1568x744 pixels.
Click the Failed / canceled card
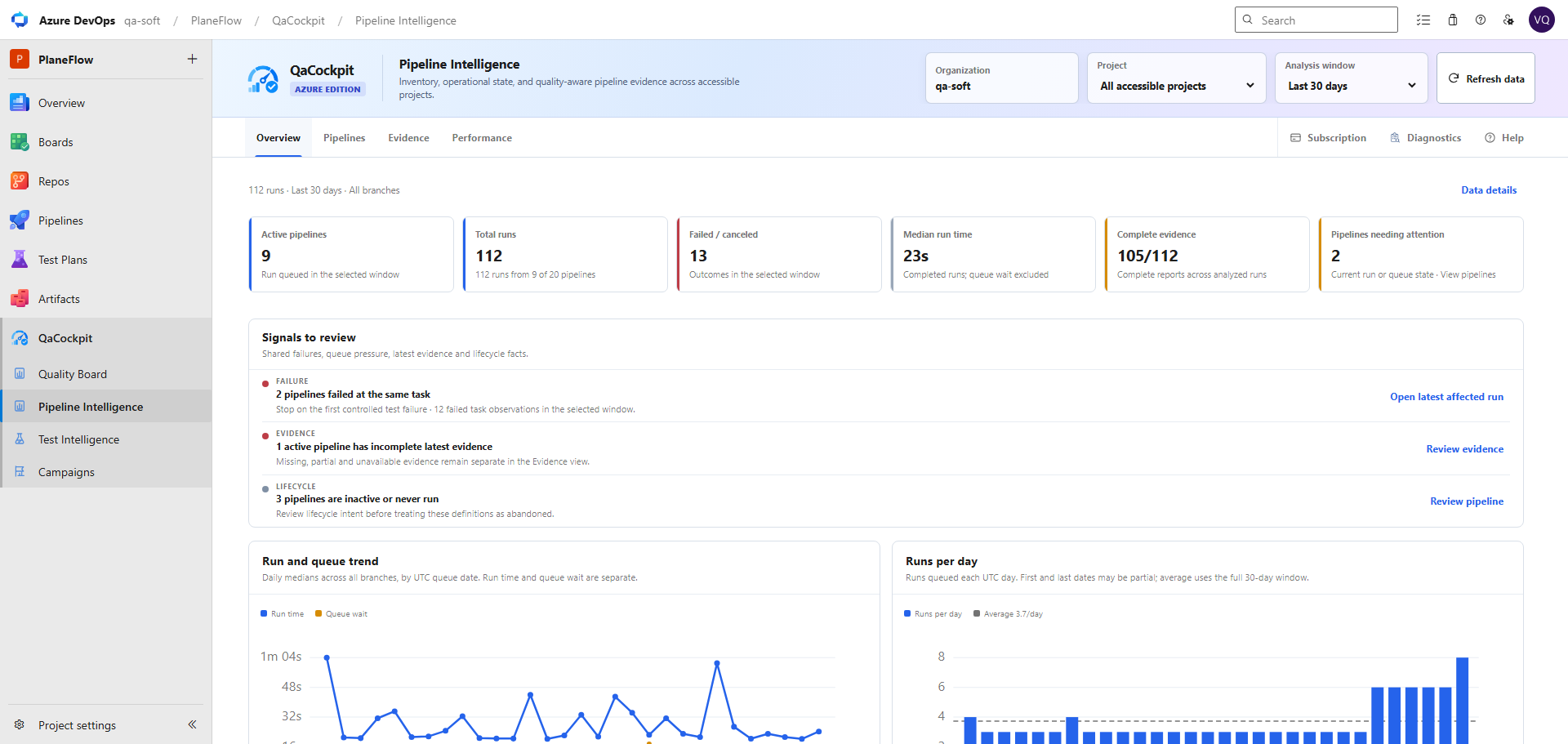779,254
